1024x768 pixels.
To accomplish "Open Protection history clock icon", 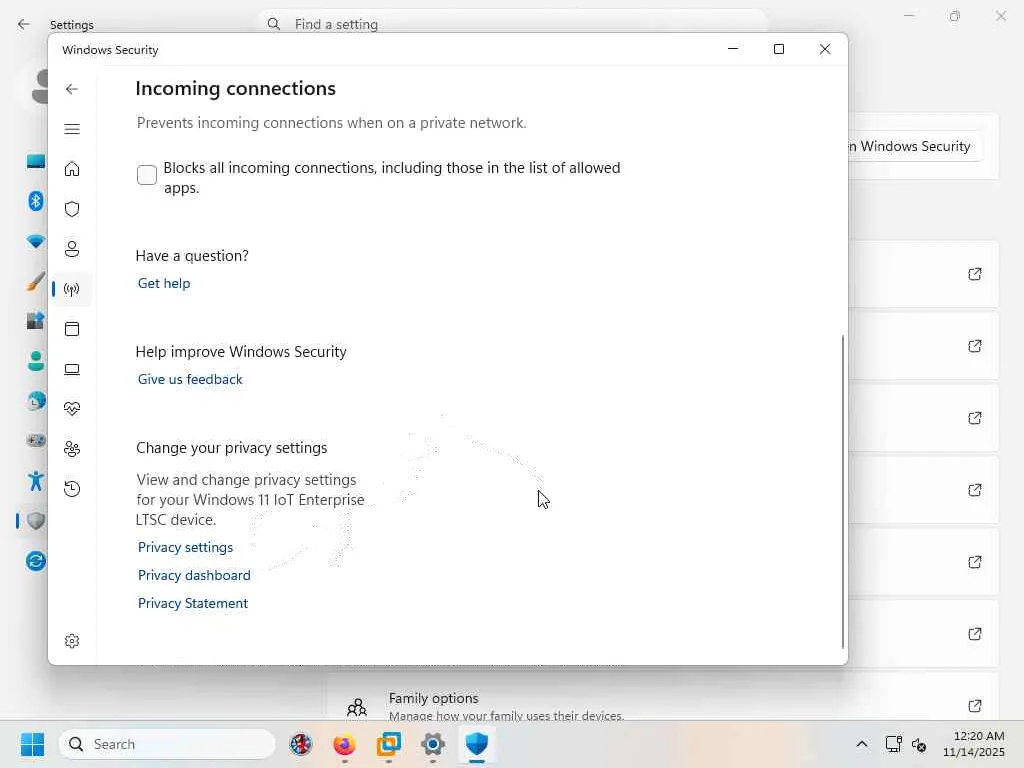I will (x=72, y=488).
